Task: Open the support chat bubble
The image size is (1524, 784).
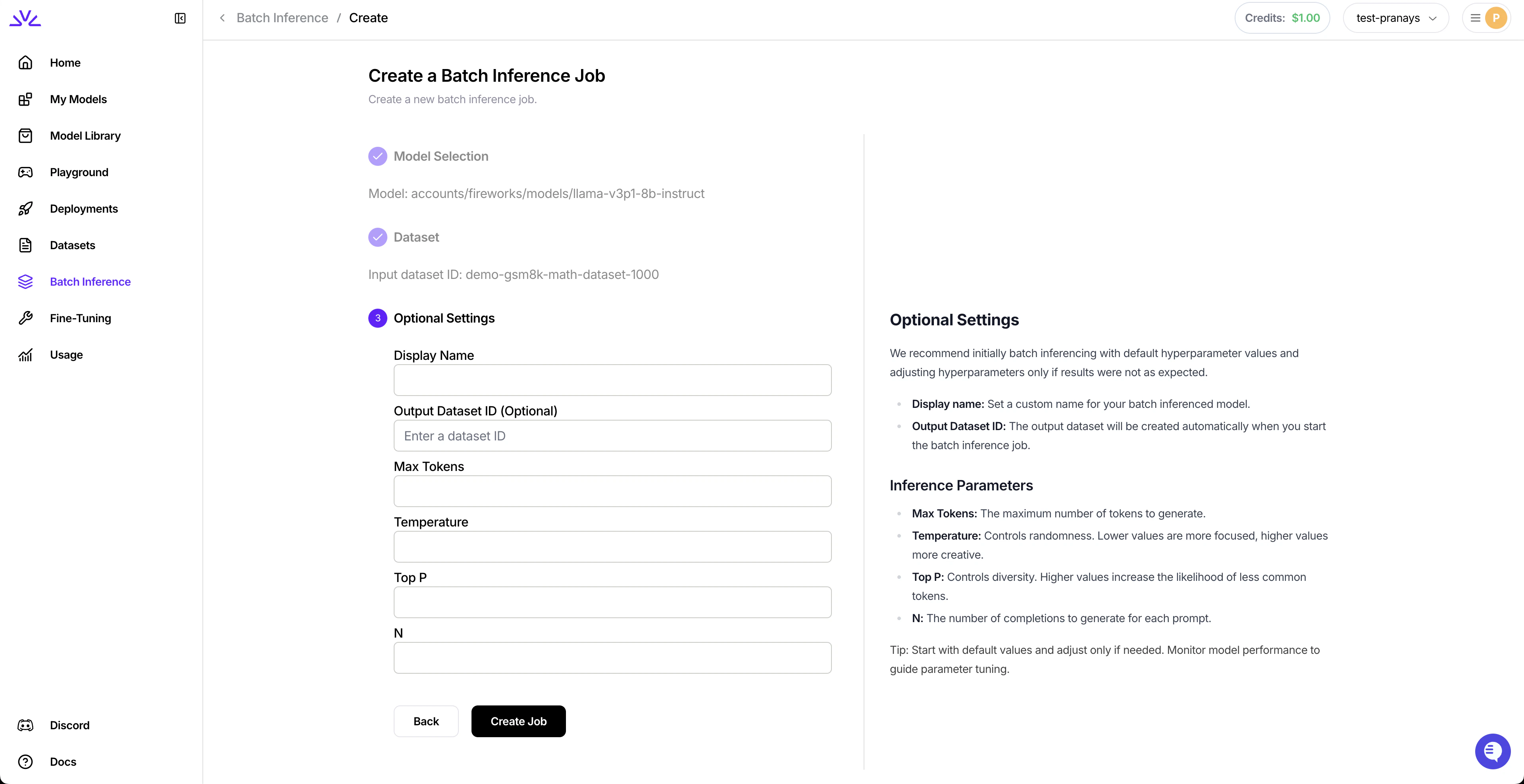Action: (1493, 751)
